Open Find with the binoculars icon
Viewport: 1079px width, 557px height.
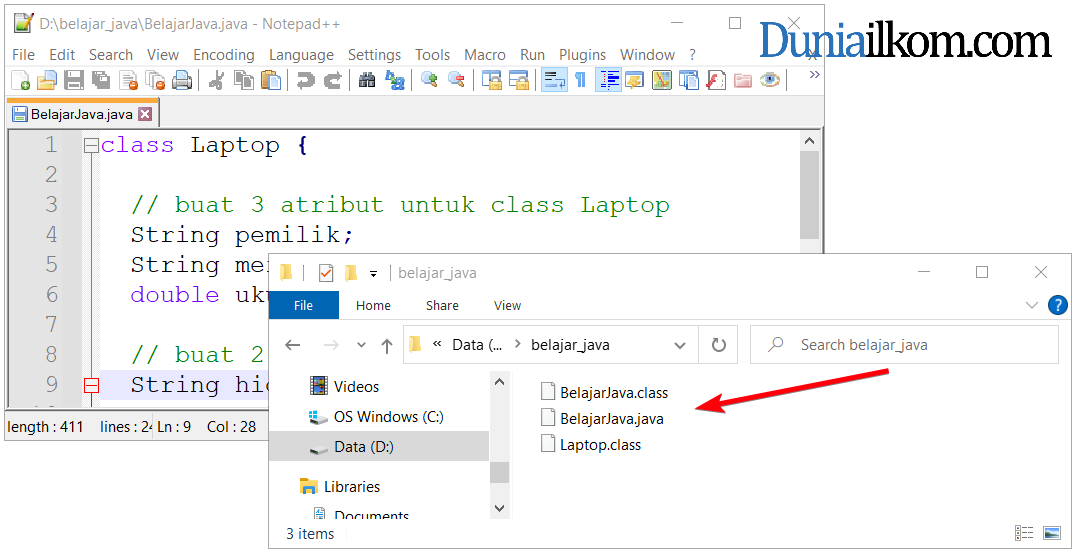pyautogui.click(x=367, y=81)
